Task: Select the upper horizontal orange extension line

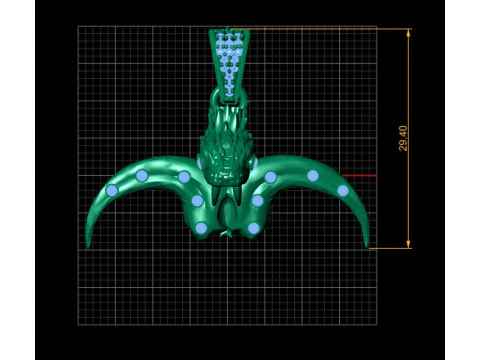Action: tap(320, 29)
